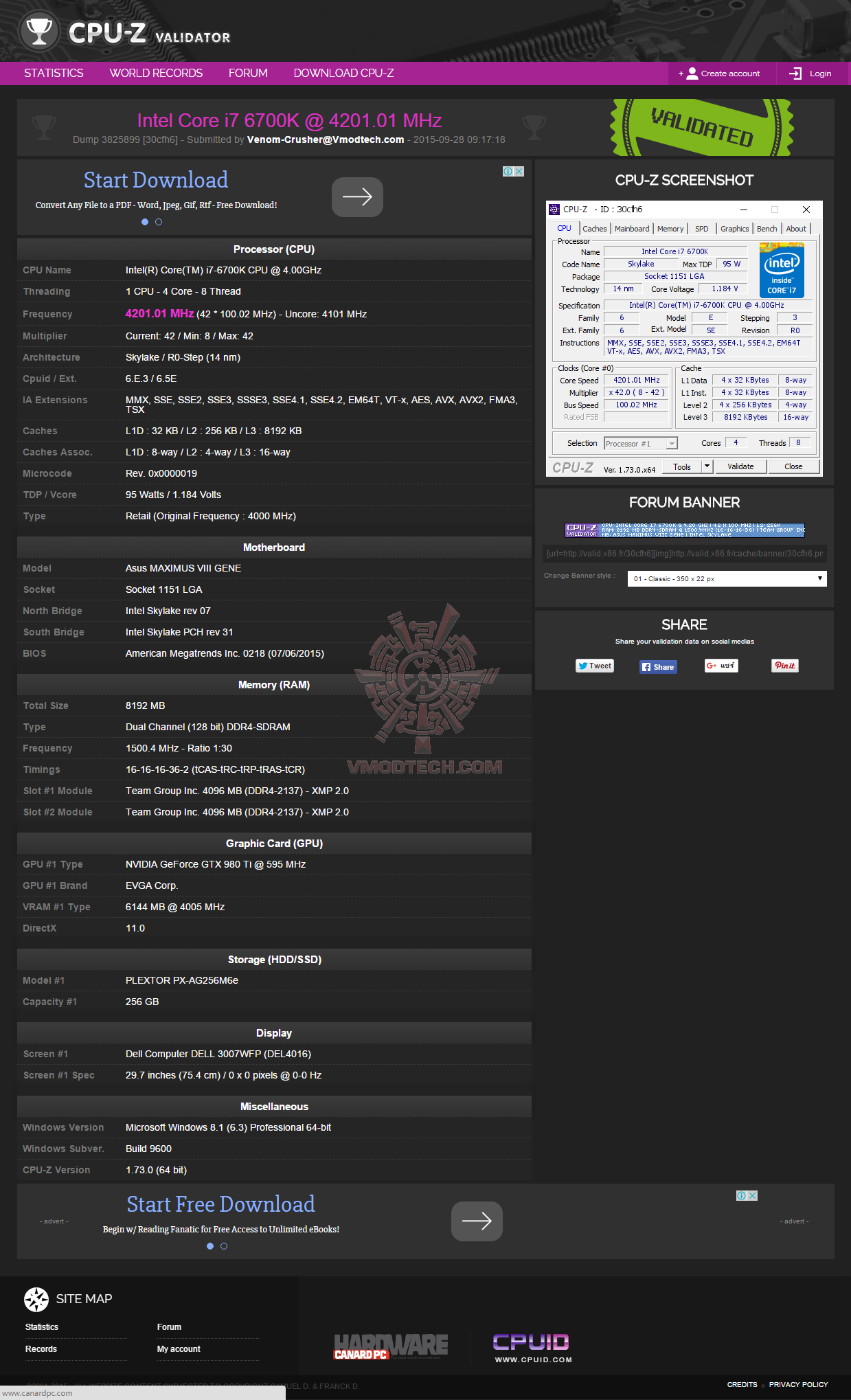Screen dimensions: 851x1400
Task: Open the Records site map link
Action: tap(41, 1349)
